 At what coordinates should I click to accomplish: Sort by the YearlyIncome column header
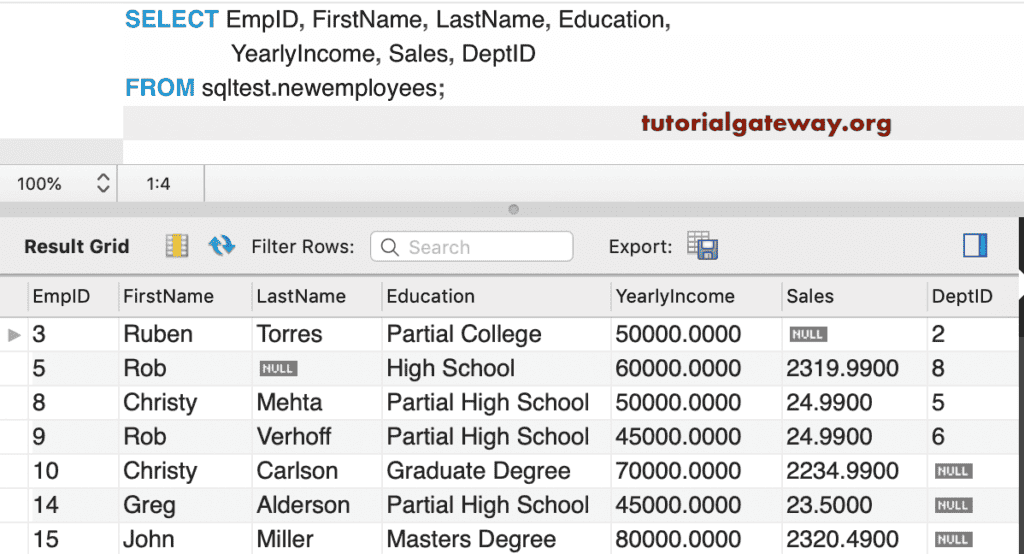click(675, 297)
